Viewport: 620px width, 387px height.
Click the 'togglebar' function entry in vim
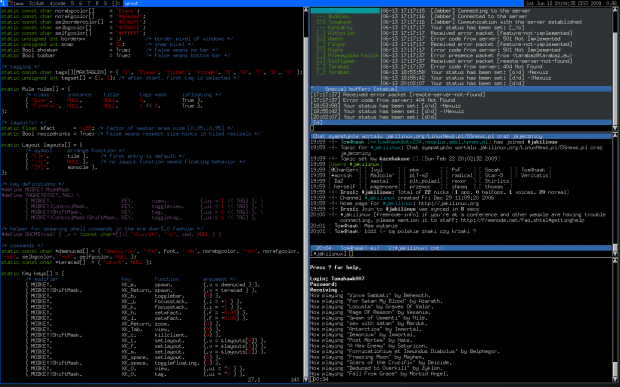click(x=170, y=295)
